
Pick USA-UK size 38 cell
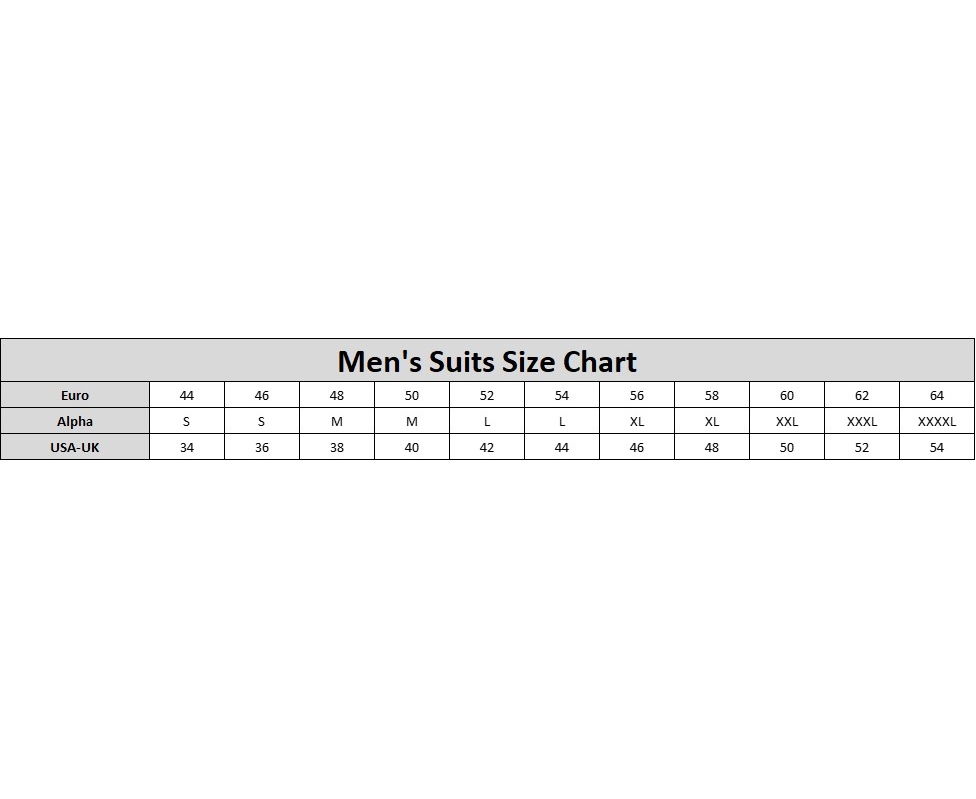click(x=337, y=447)
